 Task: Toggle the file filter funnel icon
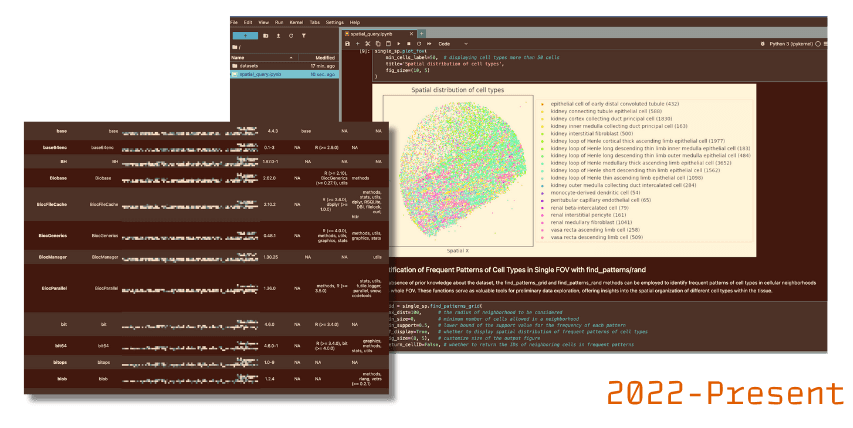(x=304, y=36)
